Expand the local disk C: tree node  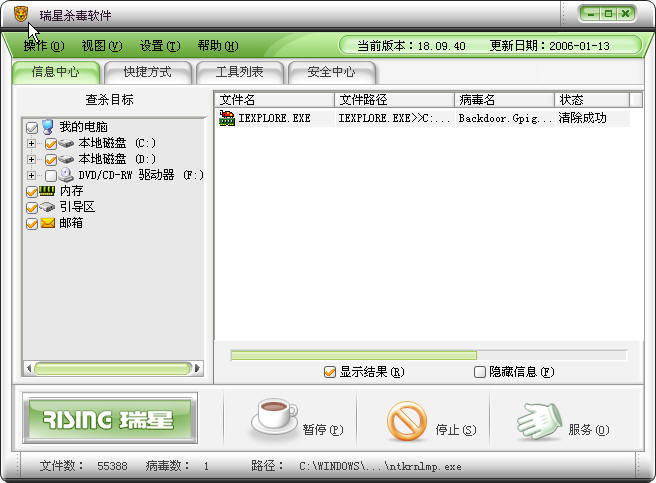[x=31, y=144]
